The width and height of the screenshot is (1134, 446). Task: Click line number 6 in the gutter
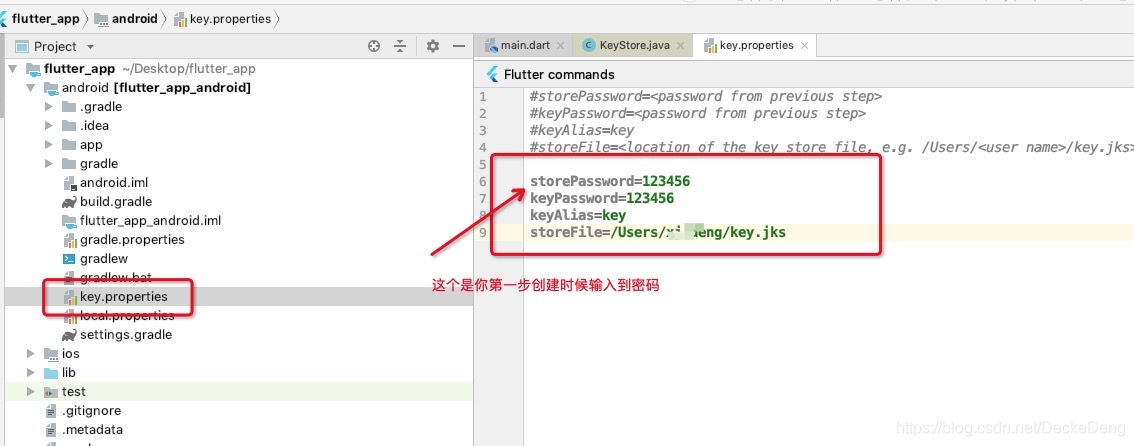483,181
